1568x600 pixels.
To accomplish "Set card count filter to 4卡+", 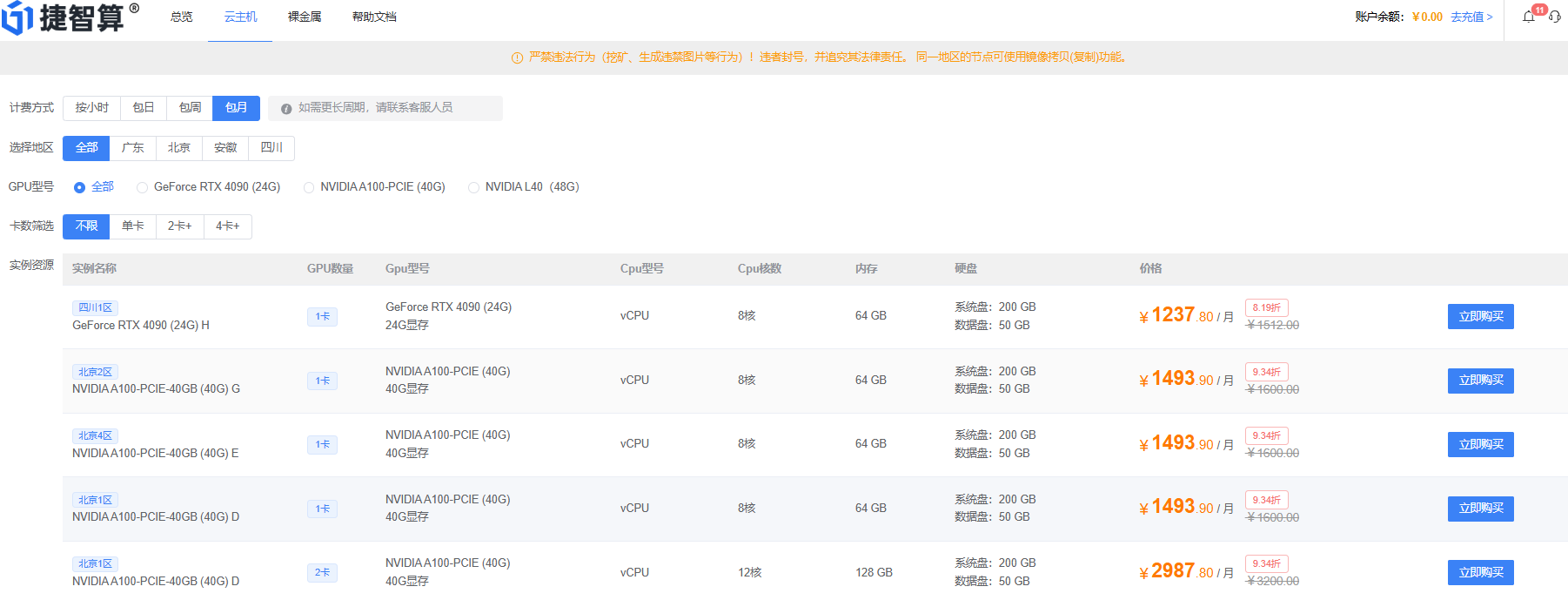I will click(x=228, y=226).
